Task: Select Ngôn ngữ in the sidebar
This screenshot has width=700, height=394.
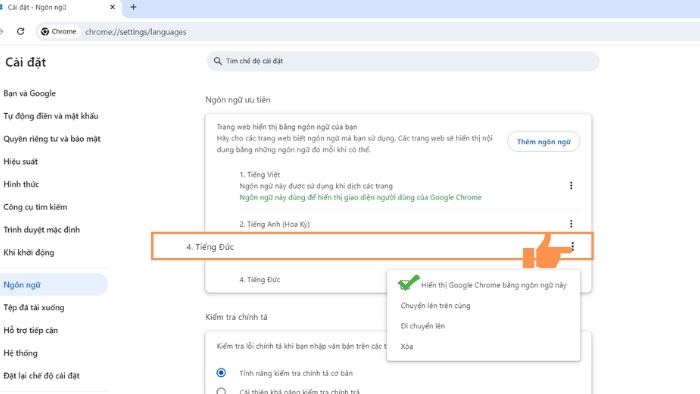Action: pos(53,285)
